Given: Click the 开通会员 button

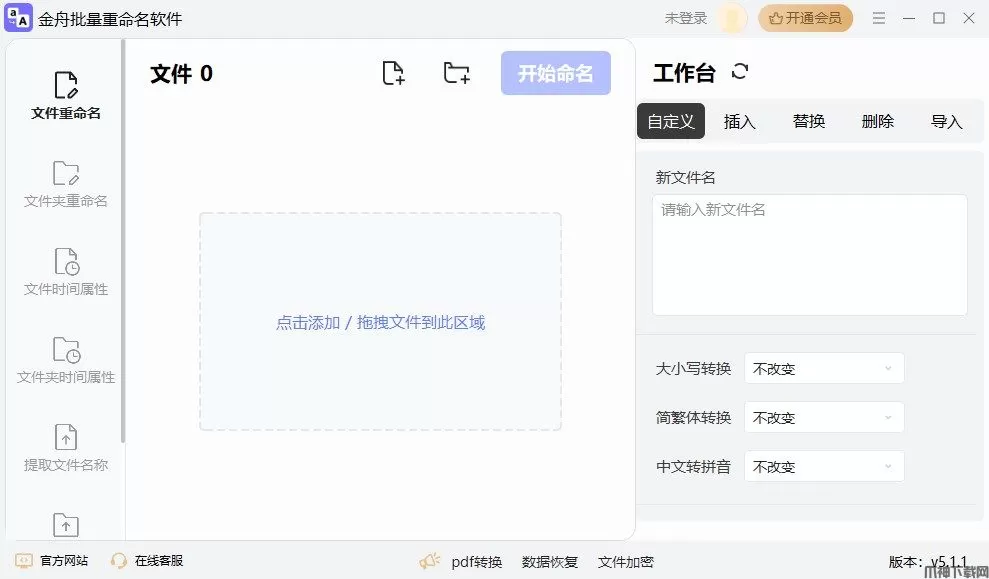Looking at the screenshot, I should [x=805, y=18].
